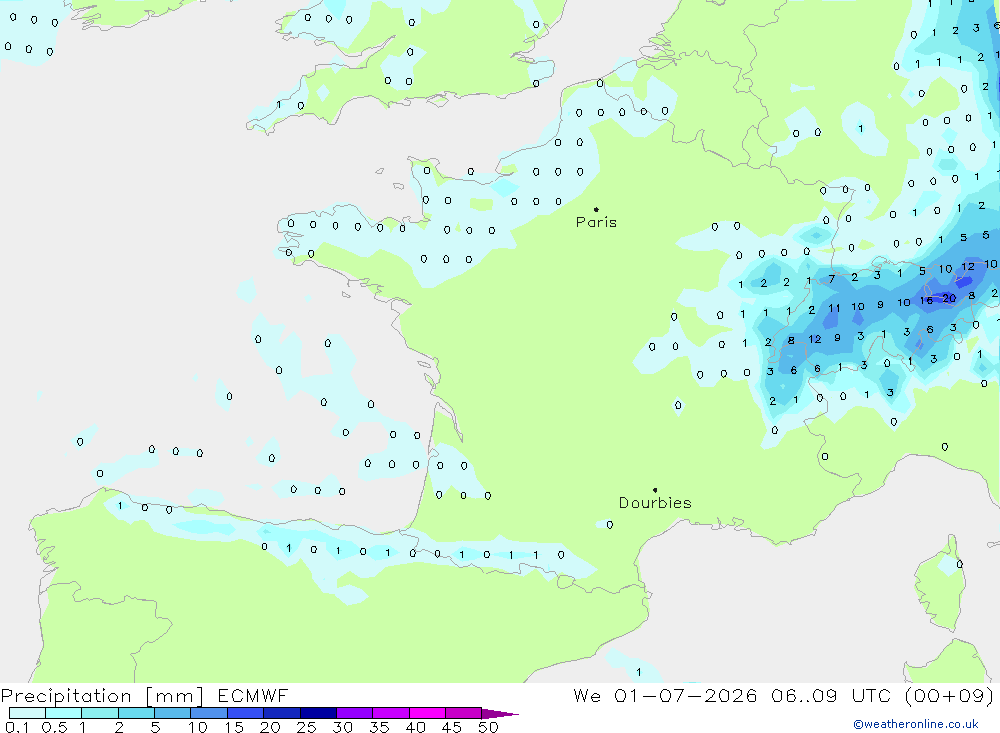This screenshot has width=1000, height=733.
Task: Click the legend scale label 25
Action: click(306, 727)
